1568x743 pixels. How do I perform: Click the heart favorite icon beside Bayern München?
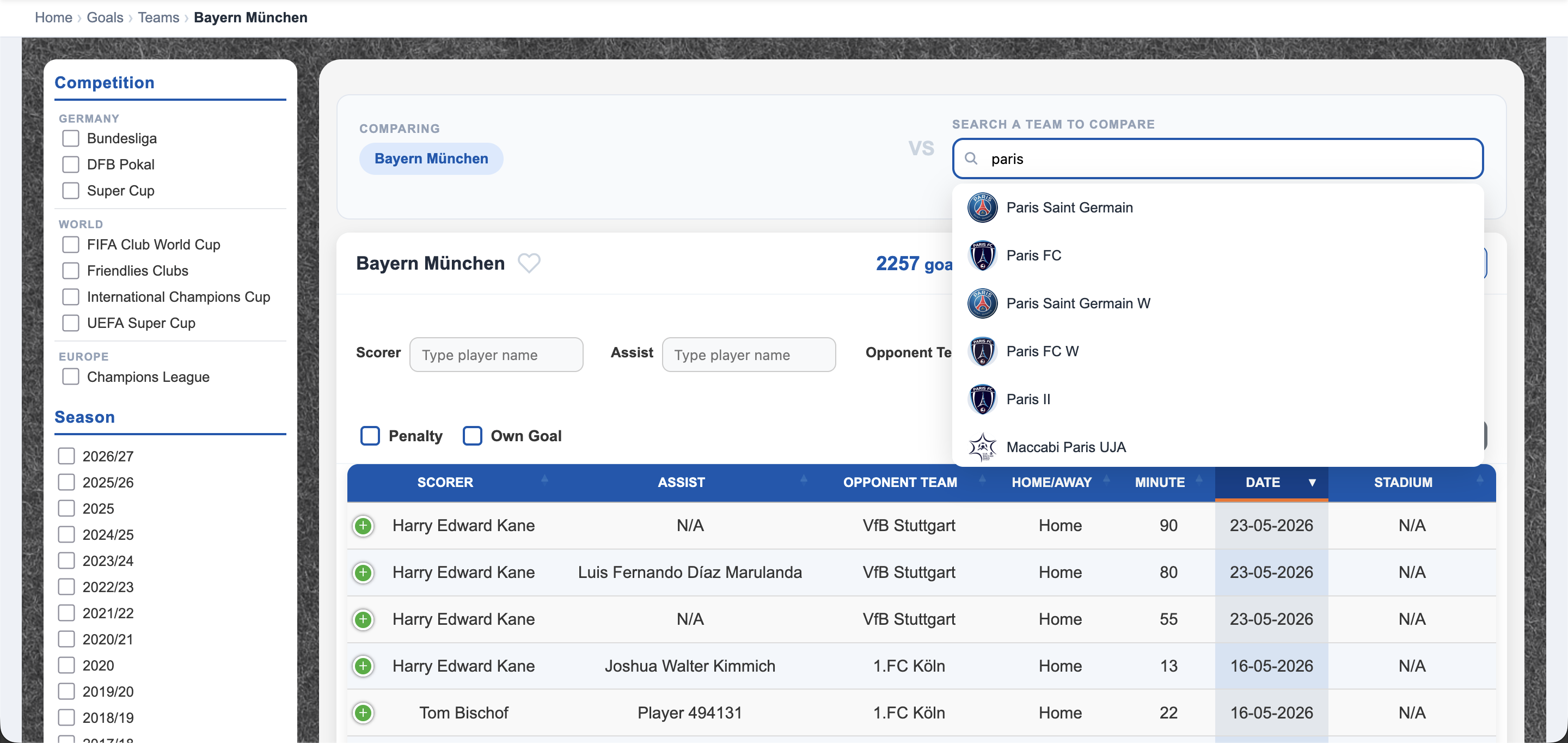[528, 263]
